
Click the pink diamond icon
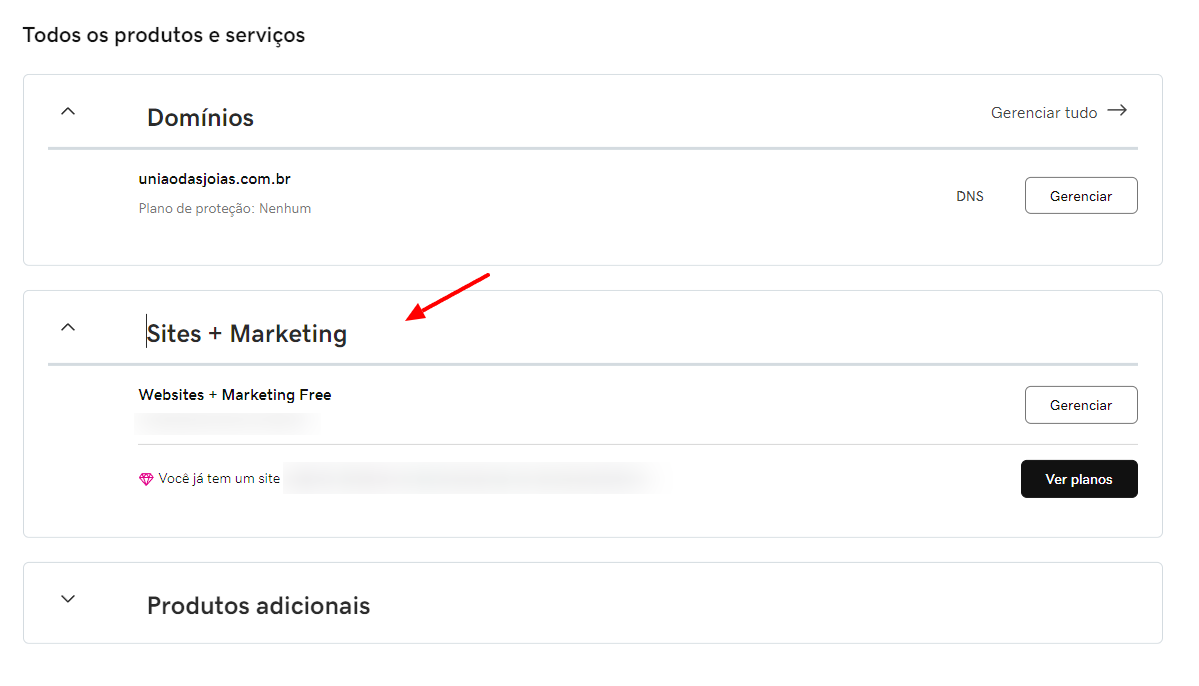pyautogui.click(x=146, y=480)
